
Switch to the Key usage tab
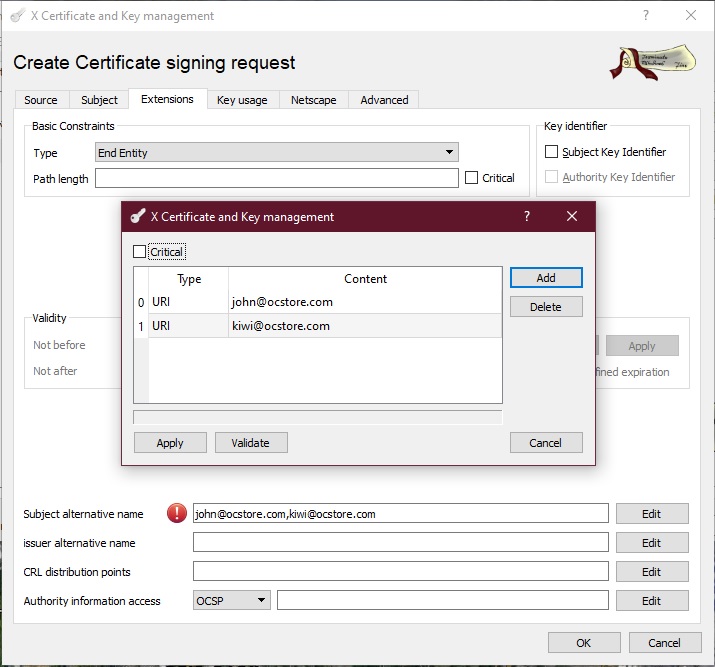240,100
